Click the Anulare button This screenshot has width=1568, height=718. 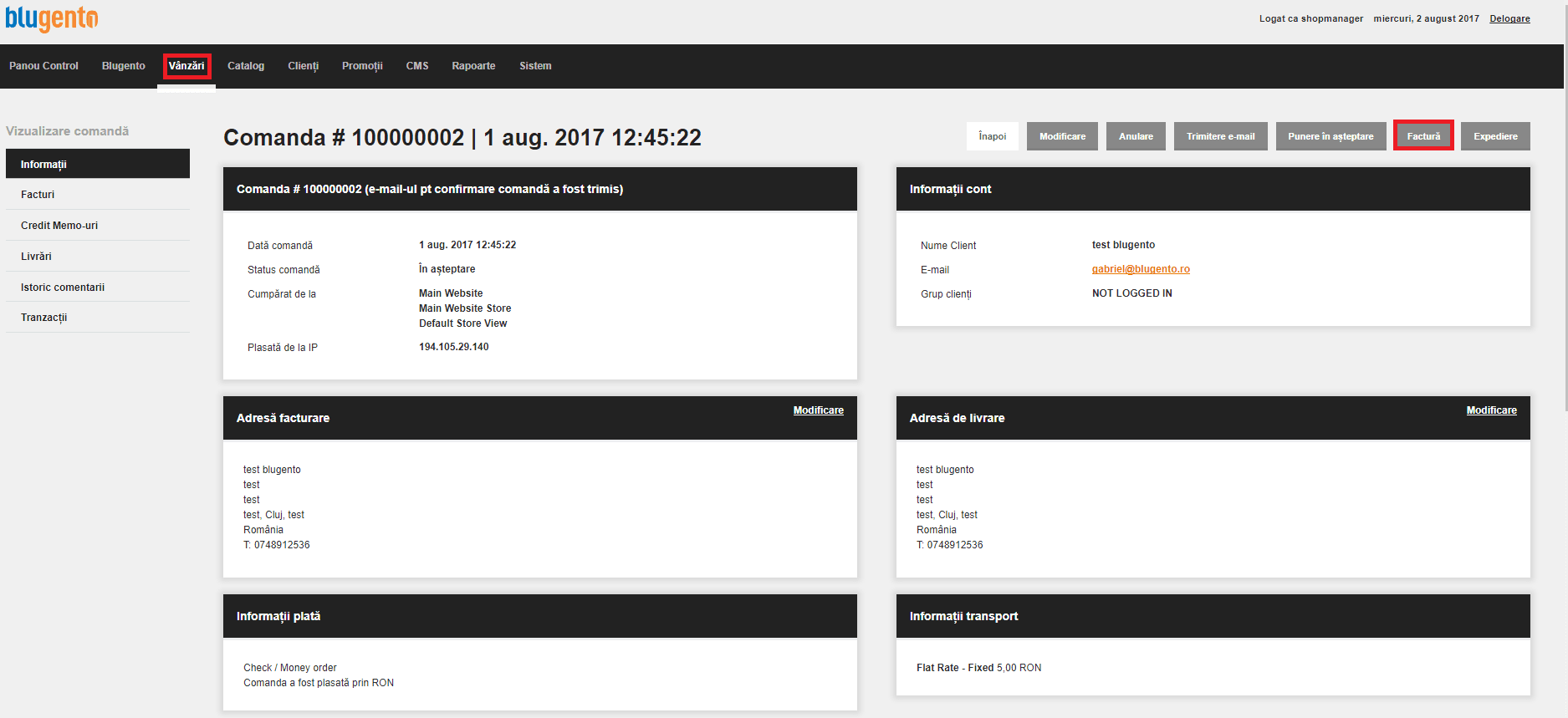(1136, 136)
